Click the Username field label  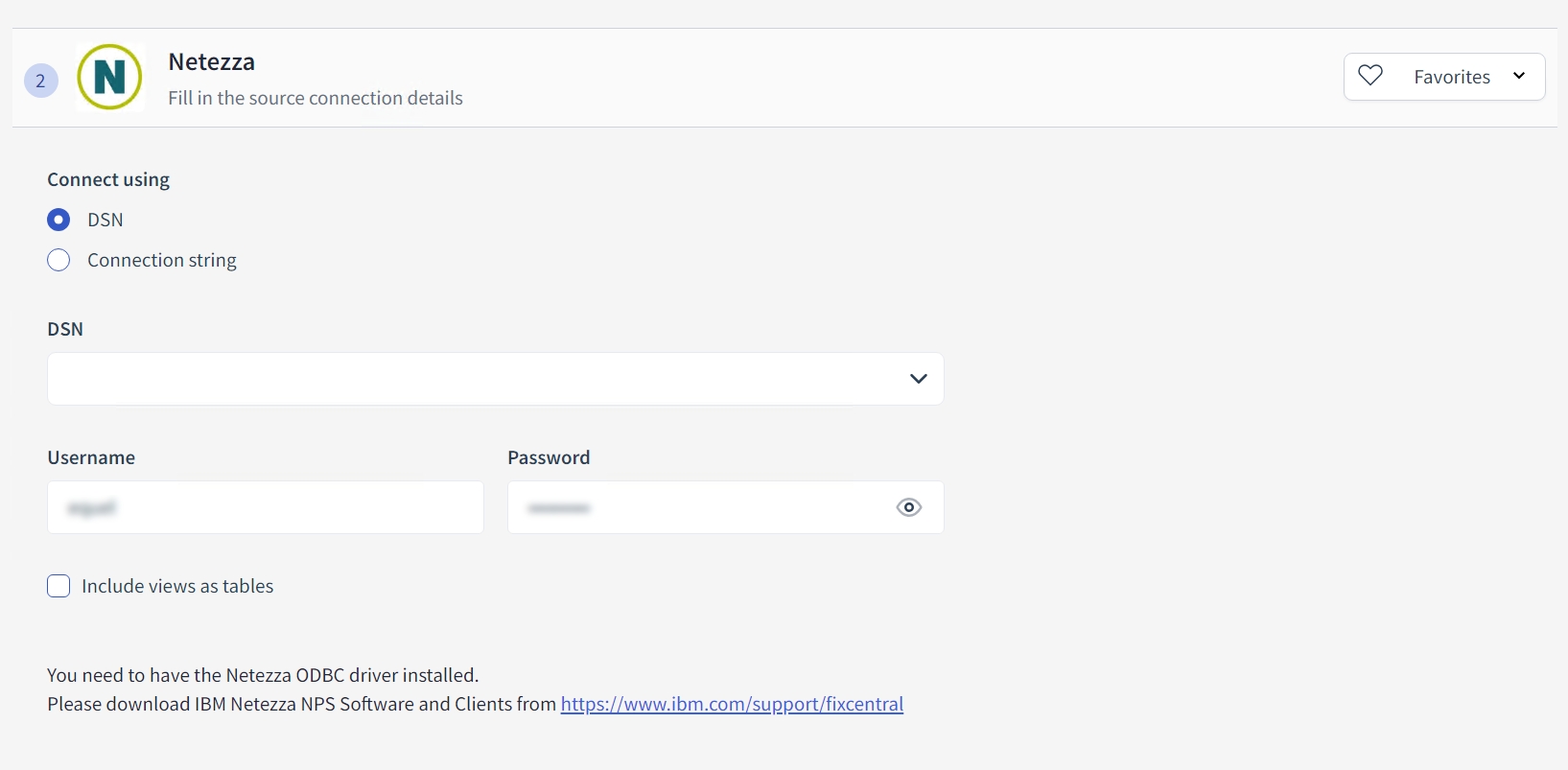coord(91,457)
